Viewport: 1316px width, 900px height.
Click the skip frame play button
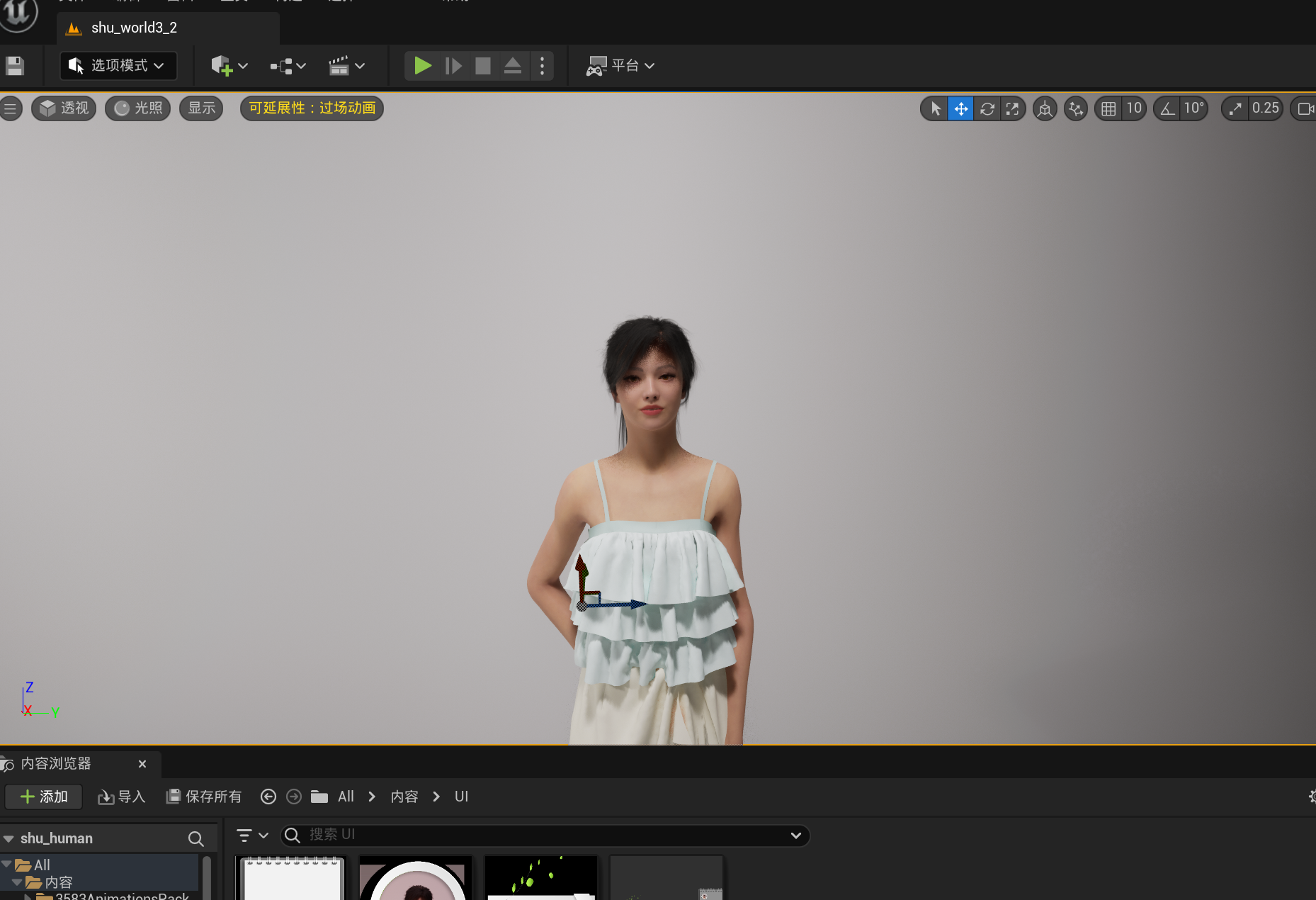[x=453, y=66]
